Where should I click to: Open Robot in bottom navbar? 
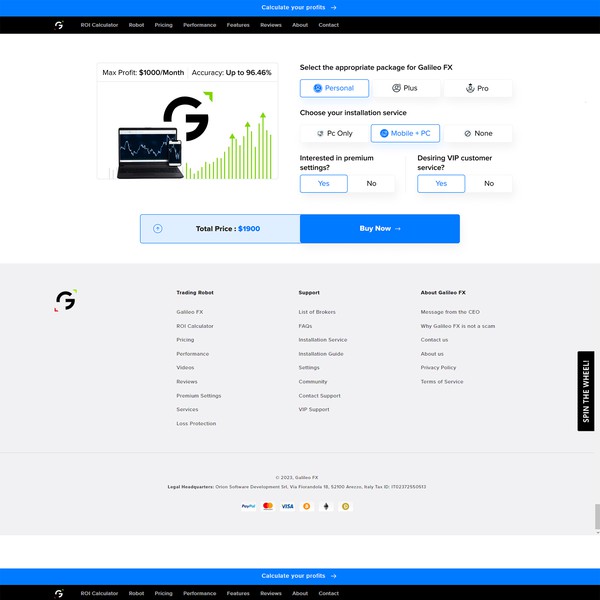point(136,593)
